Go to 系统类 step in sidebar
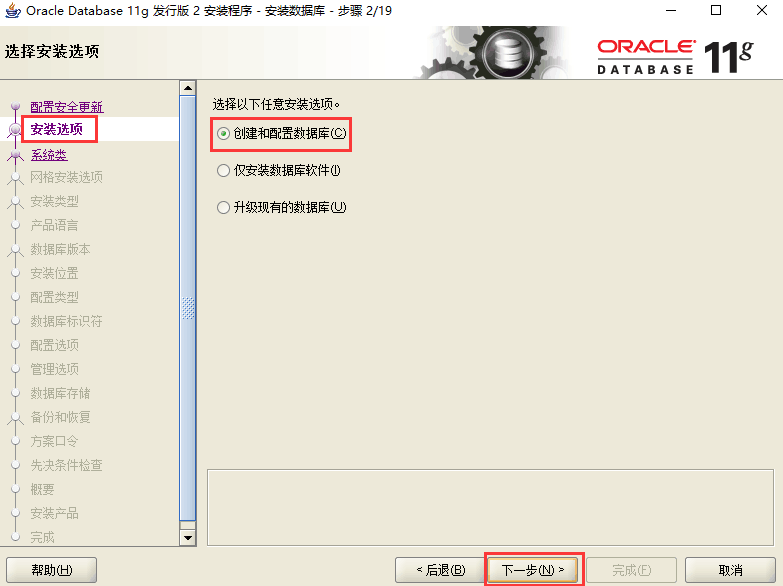This screenshot has height=586, width=783. point(49,155)
